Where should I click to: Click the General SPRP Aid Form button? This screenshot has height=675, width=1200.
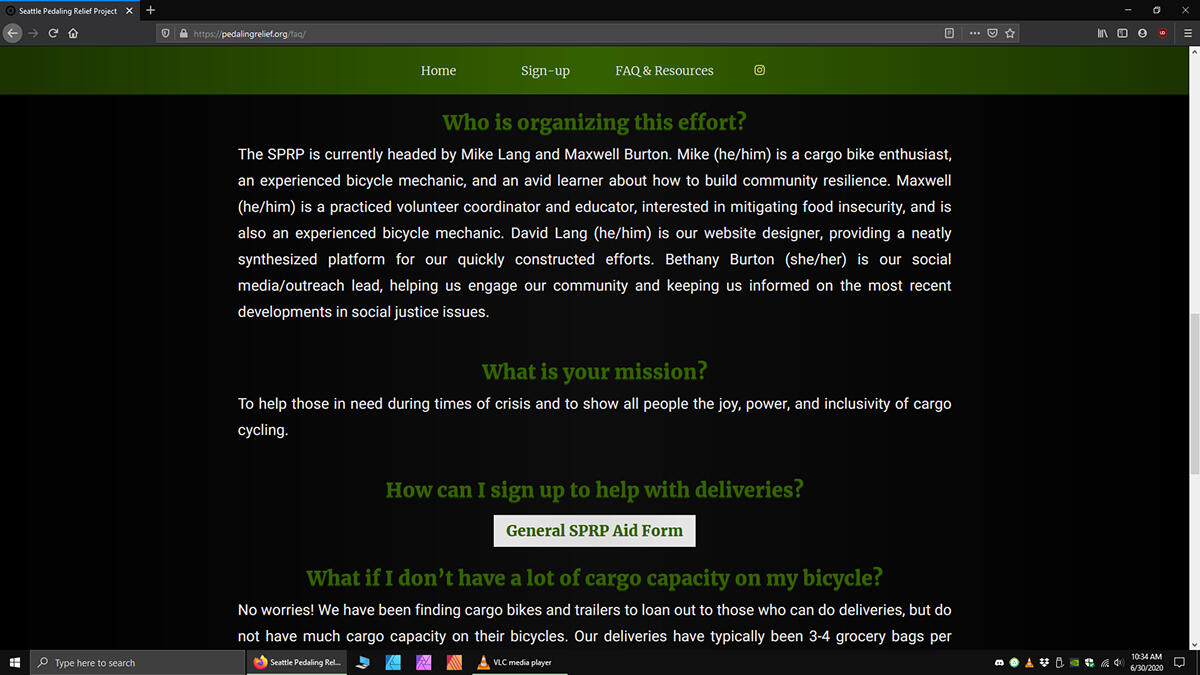594,531
